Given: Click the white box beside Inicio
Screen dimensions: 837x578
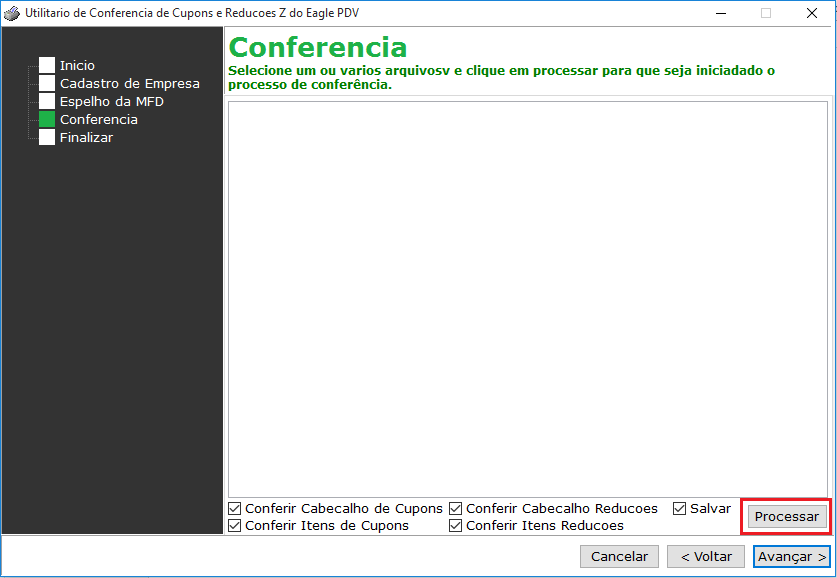Looking at the screenshot, I should [x=47, y=65].
